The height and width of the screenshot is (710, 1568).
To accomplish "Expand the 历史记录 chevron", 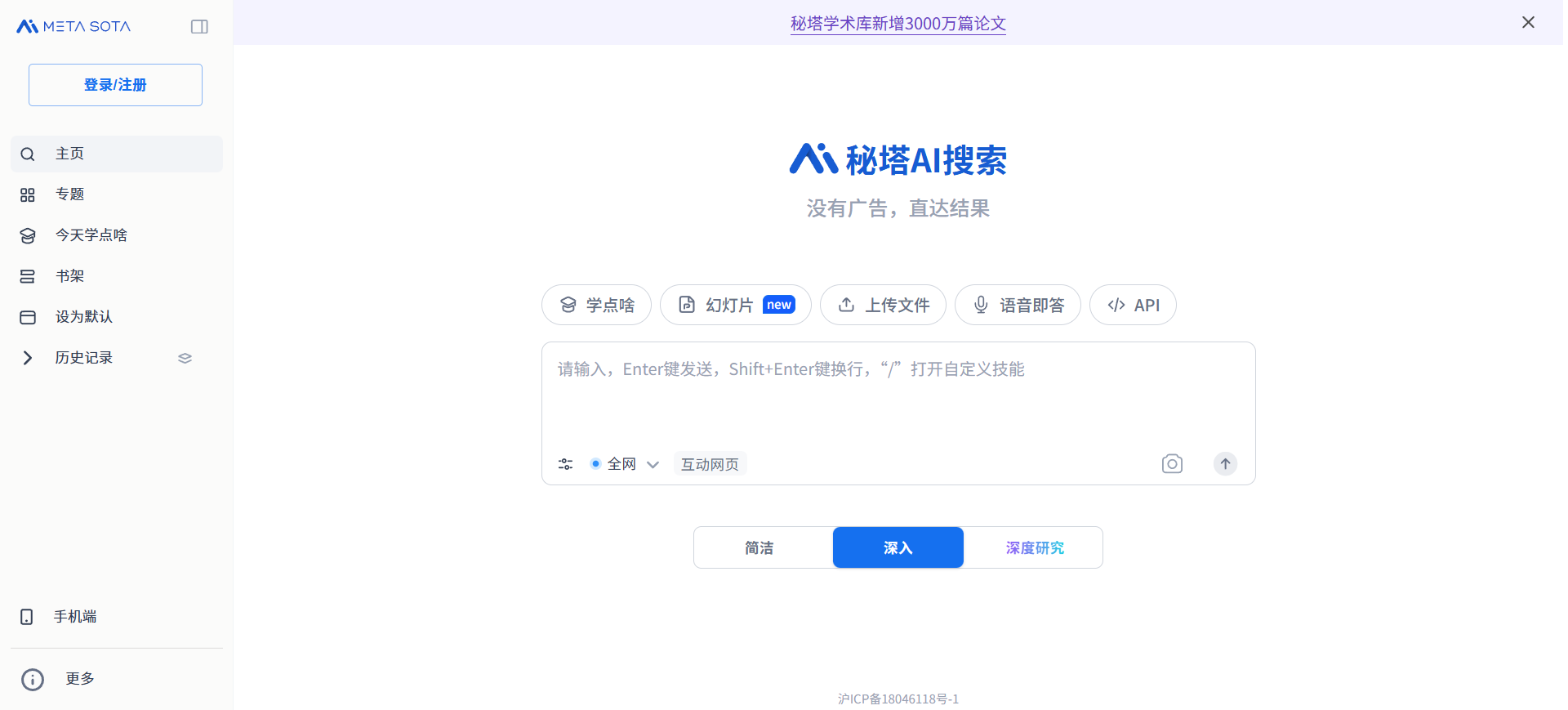I will click(x=28, y=358).
